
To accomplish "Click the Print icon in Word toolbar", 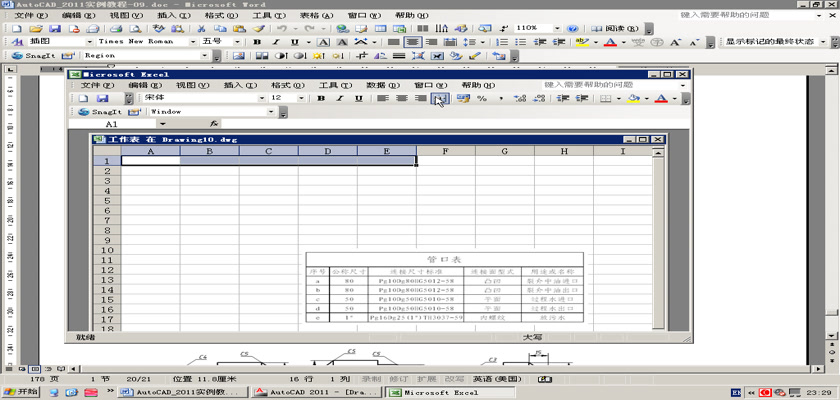I will coord(116,28).
